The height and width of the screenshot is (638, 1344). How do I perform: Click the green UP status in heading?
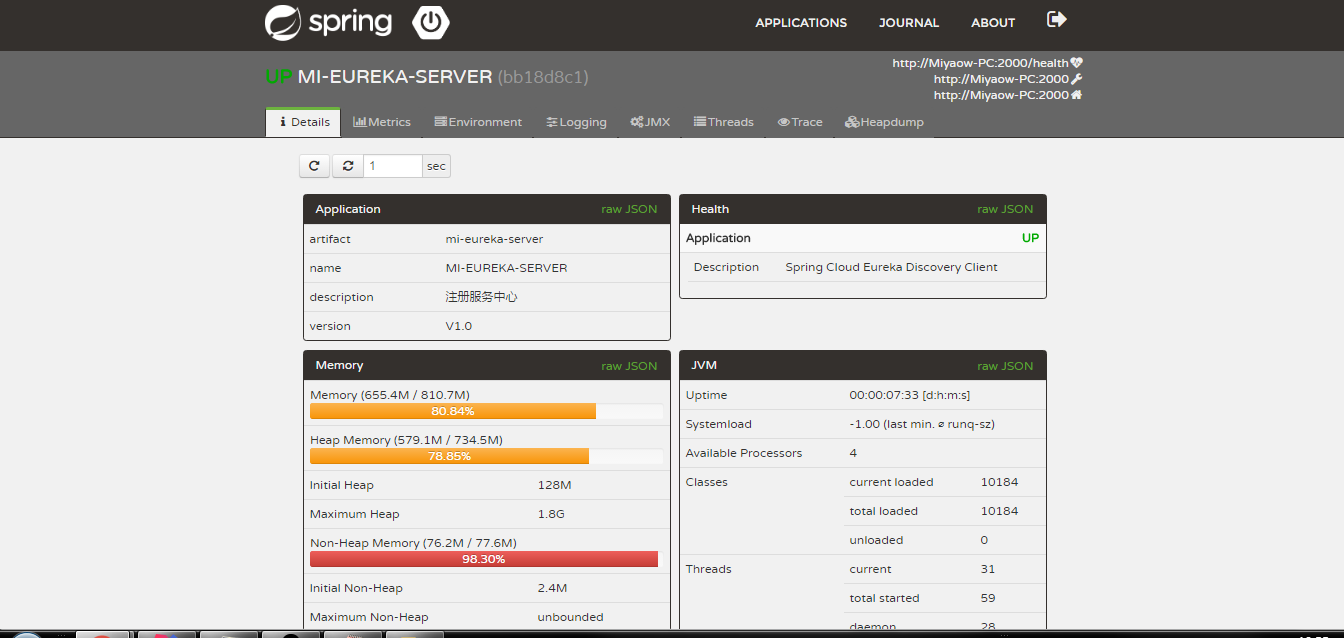pyautogui.click(x=279, y=77)
